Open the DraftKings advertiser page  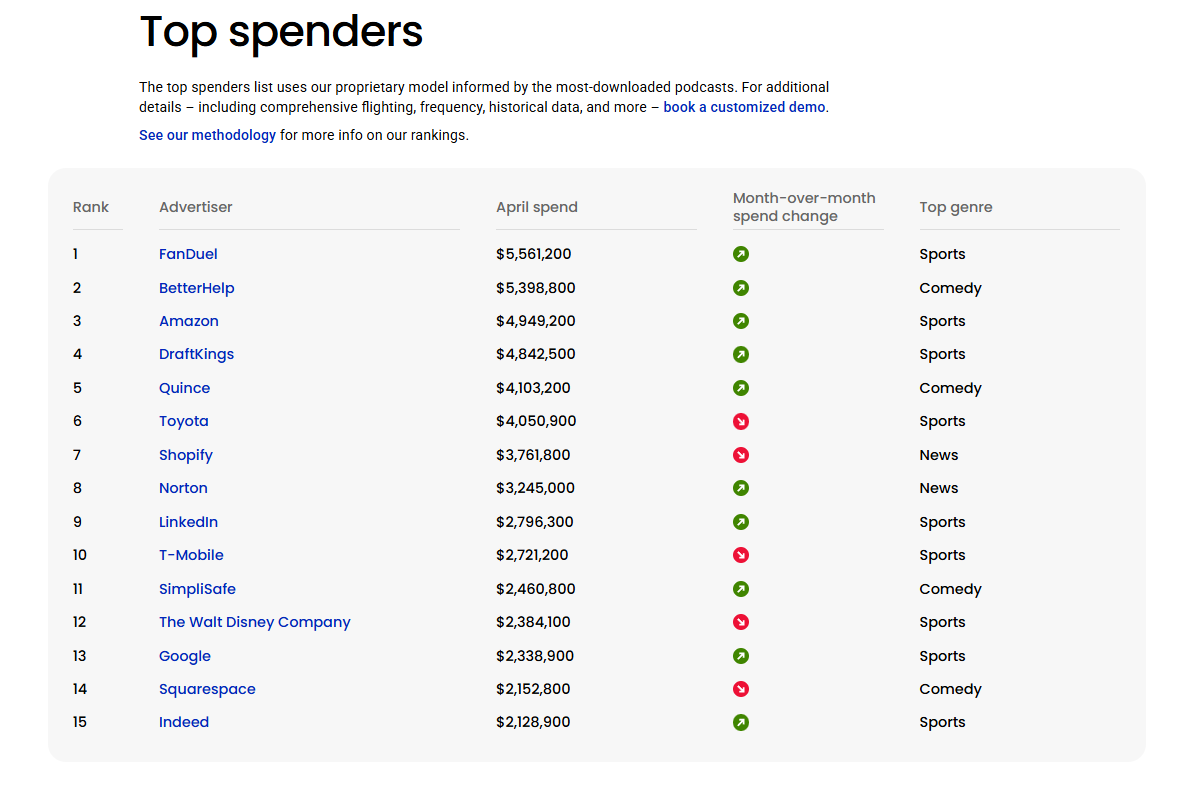pyautogui.click(x=196, y=354)
